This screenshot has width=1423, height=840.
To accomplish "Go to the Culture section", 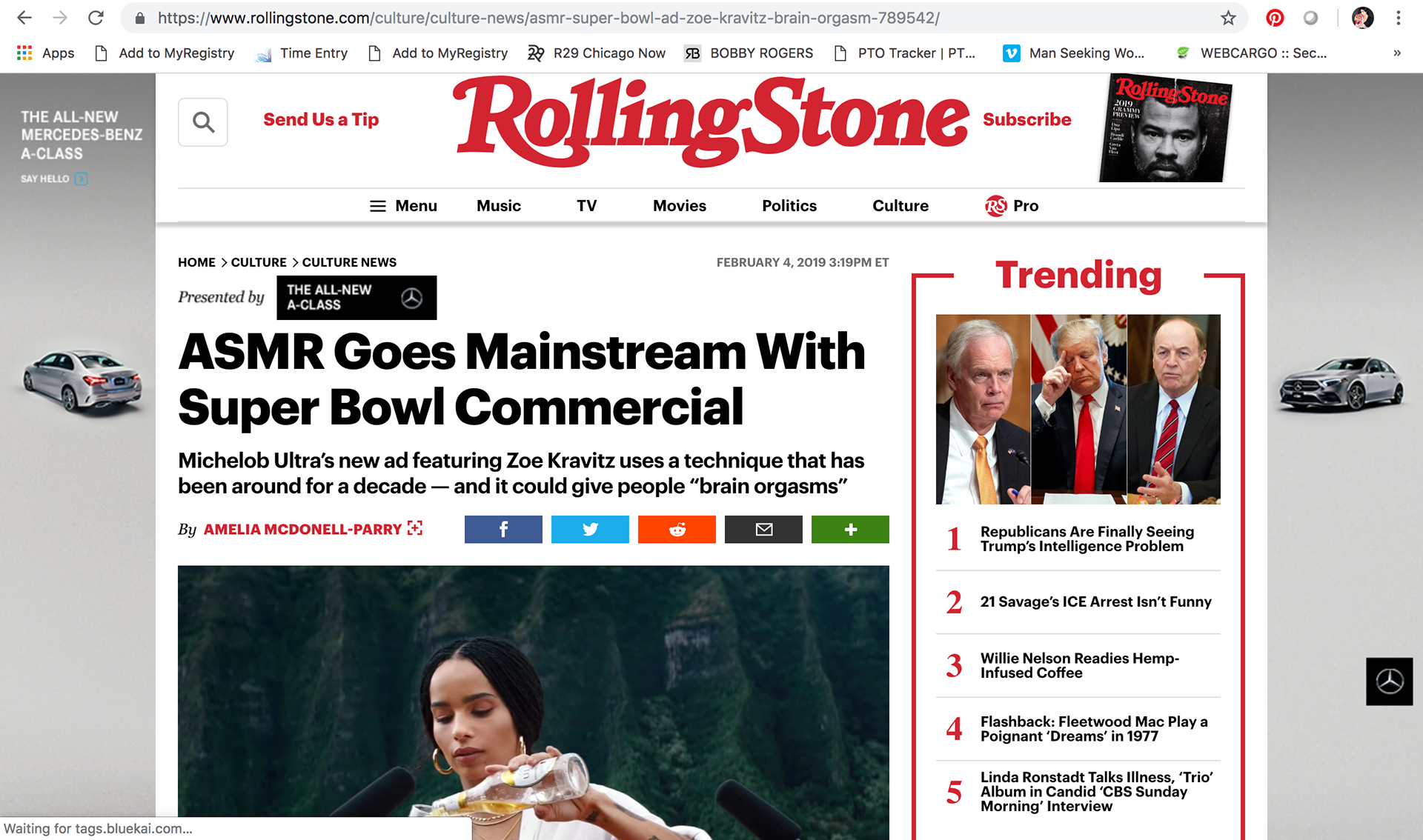I will 900,206.
